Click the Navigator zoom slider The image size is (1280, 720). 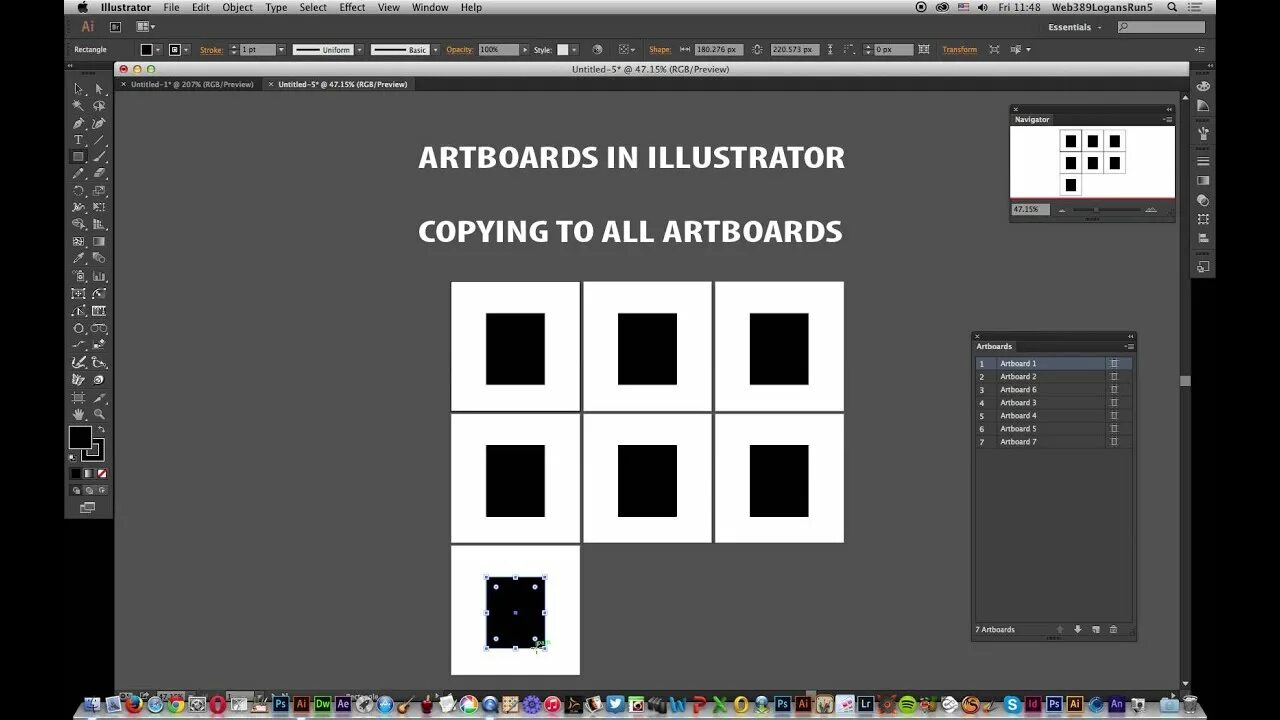coord(1107,210)
